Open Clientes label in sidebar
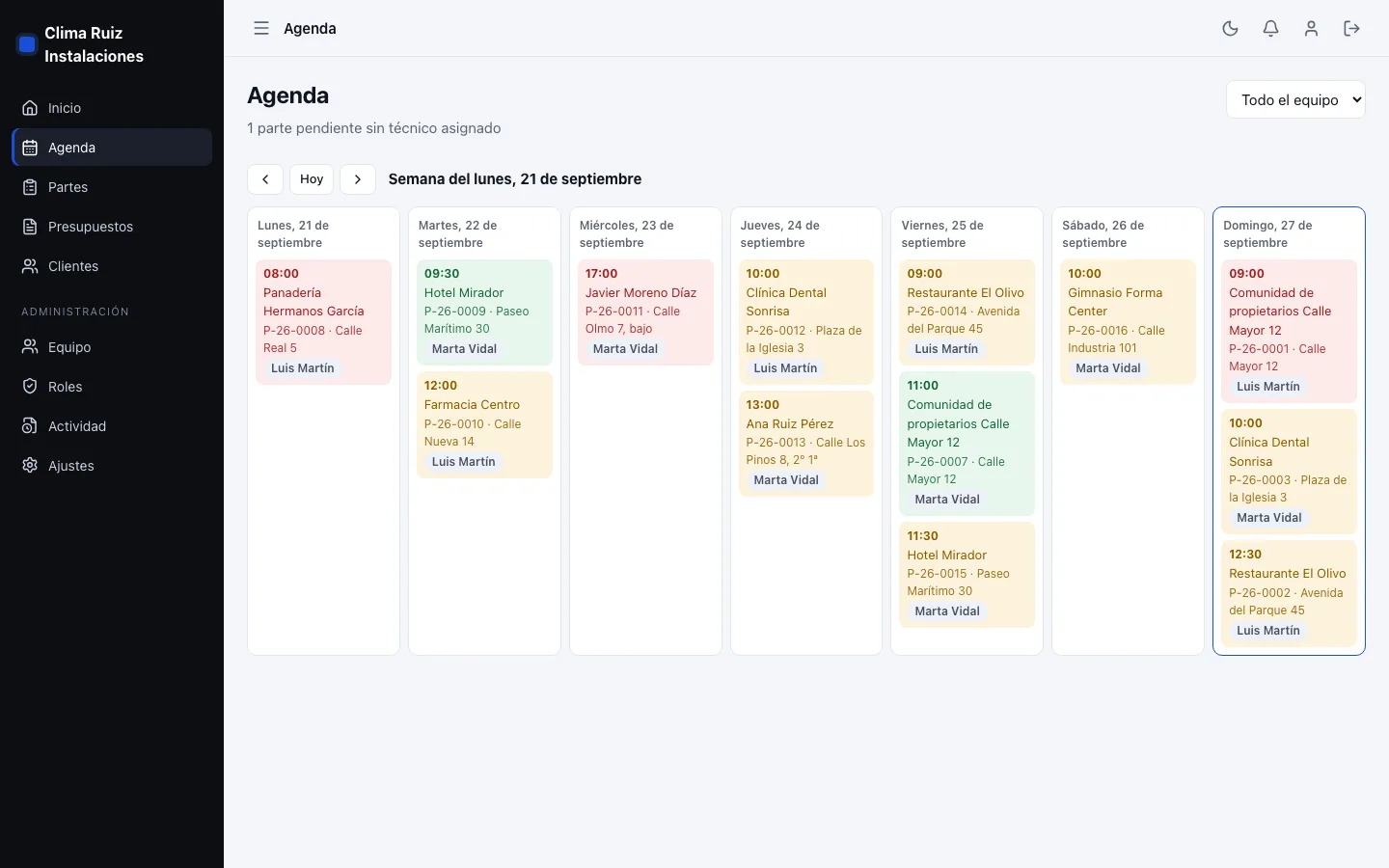1389x868 pixels. 73,266
